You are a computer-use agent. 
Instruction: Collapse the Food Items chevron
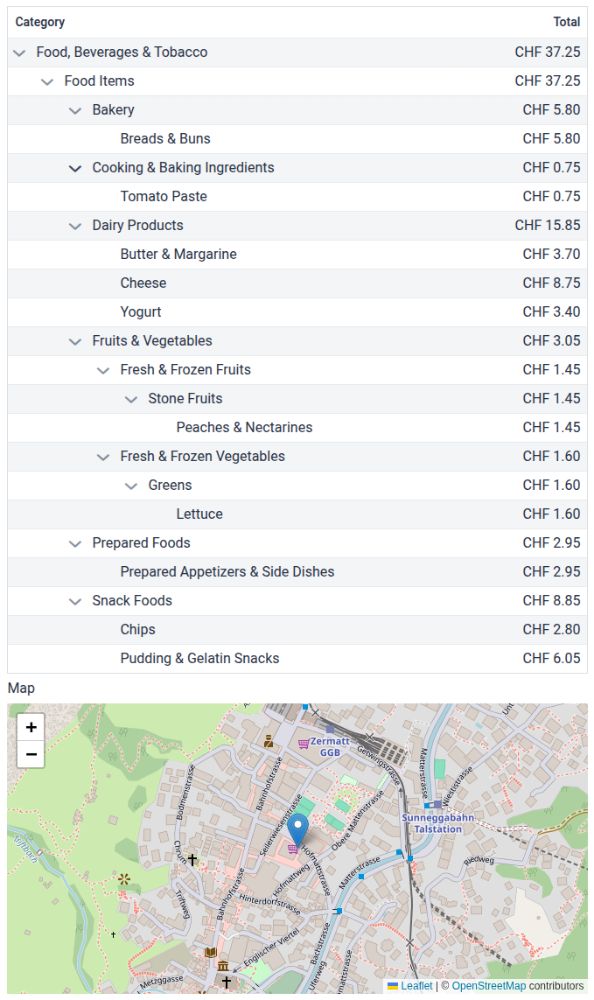point(47,81)
